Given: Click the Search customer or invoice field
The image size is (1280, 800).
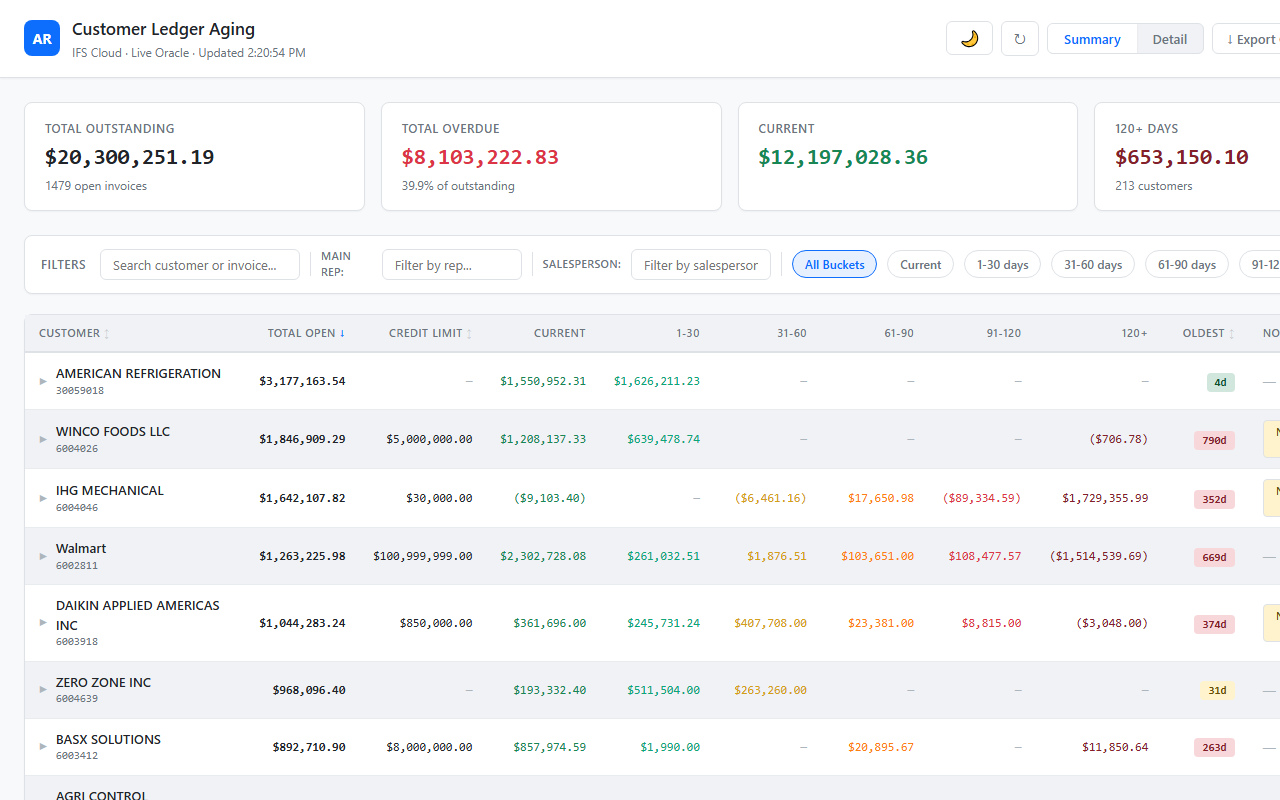Looking at the screenshot, I should 200,265.
